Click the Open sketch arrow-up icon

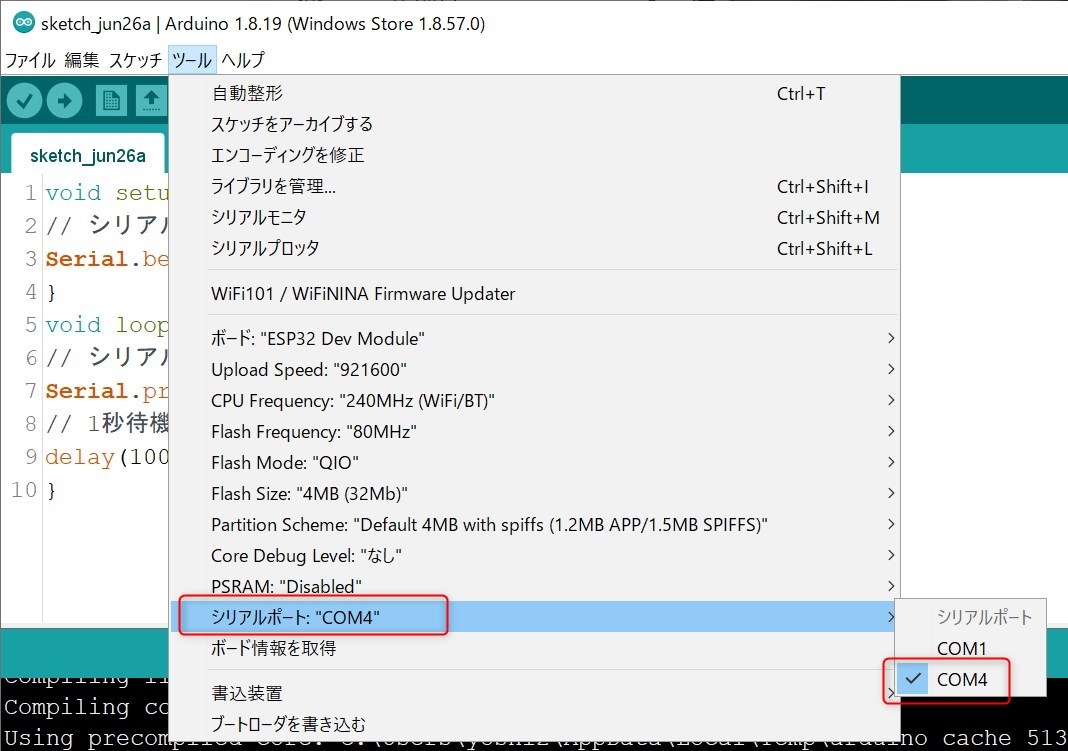tap(150, 100)
